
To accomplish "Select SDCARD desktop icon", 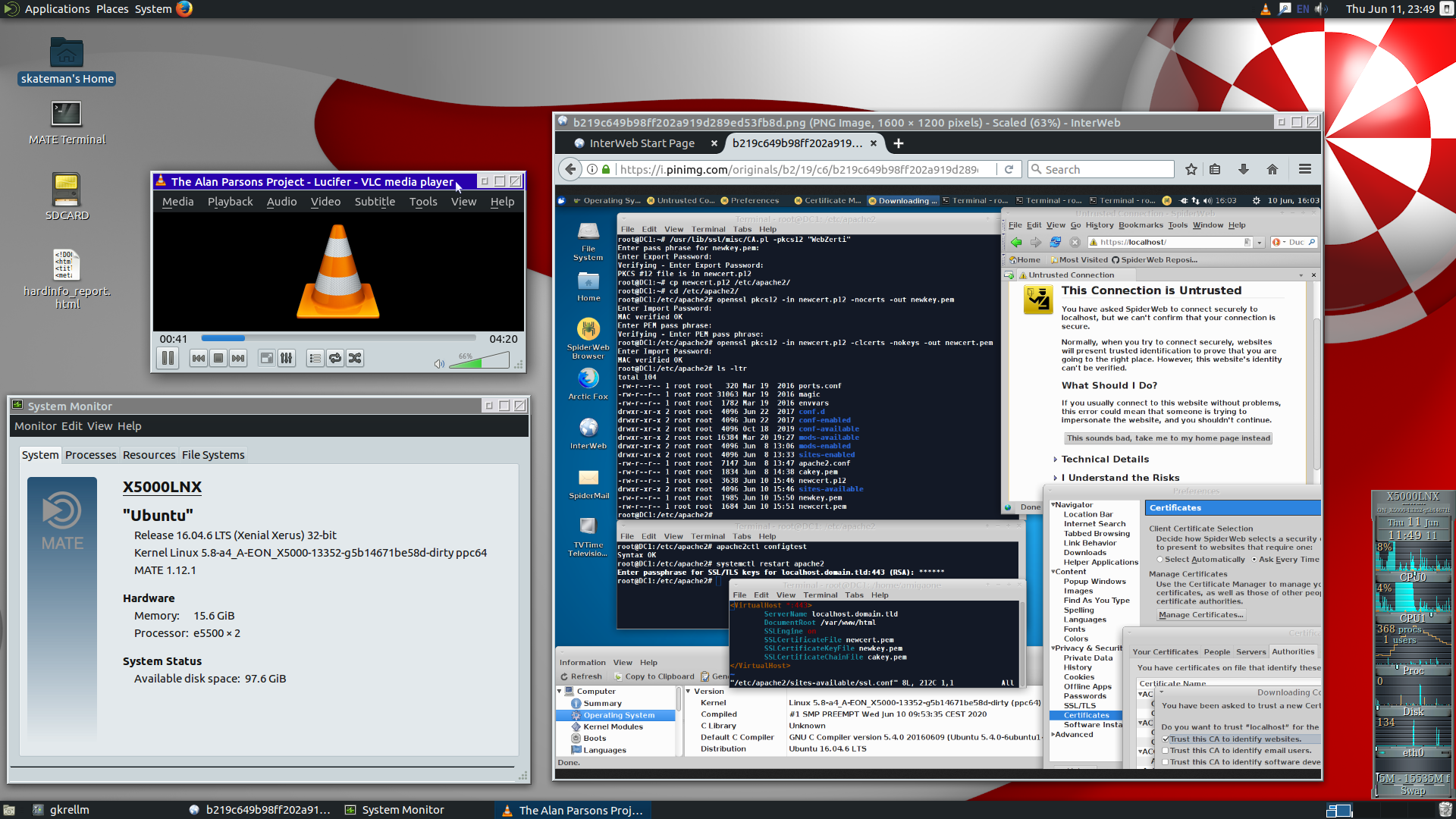I will click(67, 196).
